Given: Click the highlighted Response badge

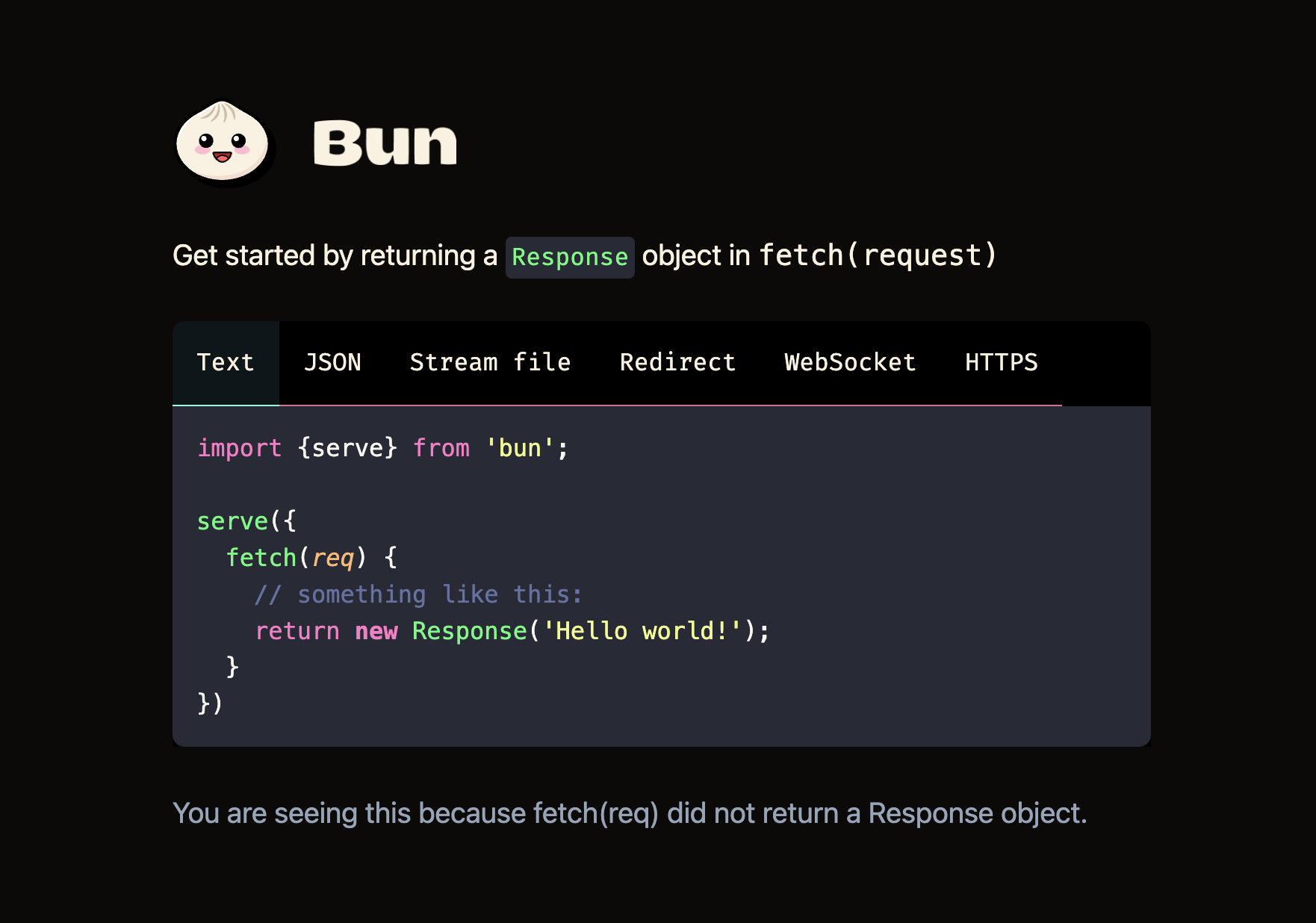Looking at the screenshot, I should (569, 257).
